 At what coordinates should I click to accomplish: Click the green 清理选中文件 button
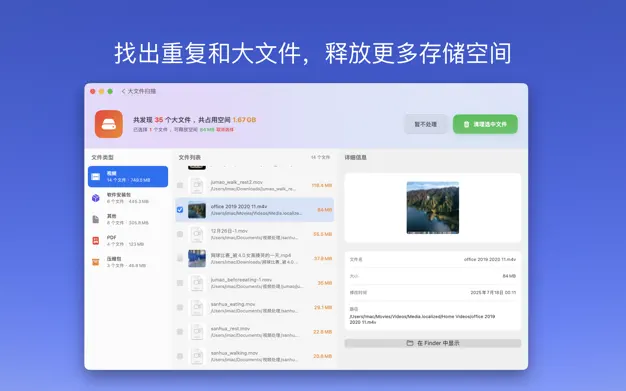click(x=485, y=124)
